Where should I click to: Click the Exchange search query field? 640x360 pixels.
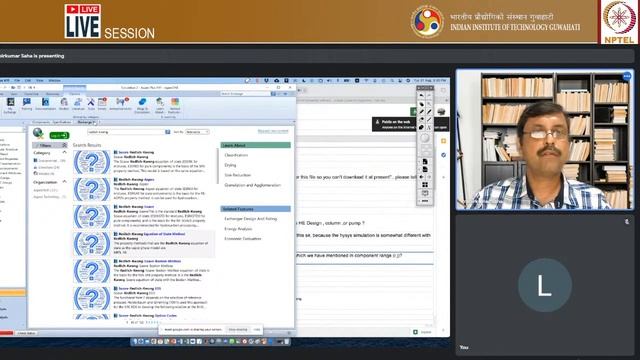[126, 132]
